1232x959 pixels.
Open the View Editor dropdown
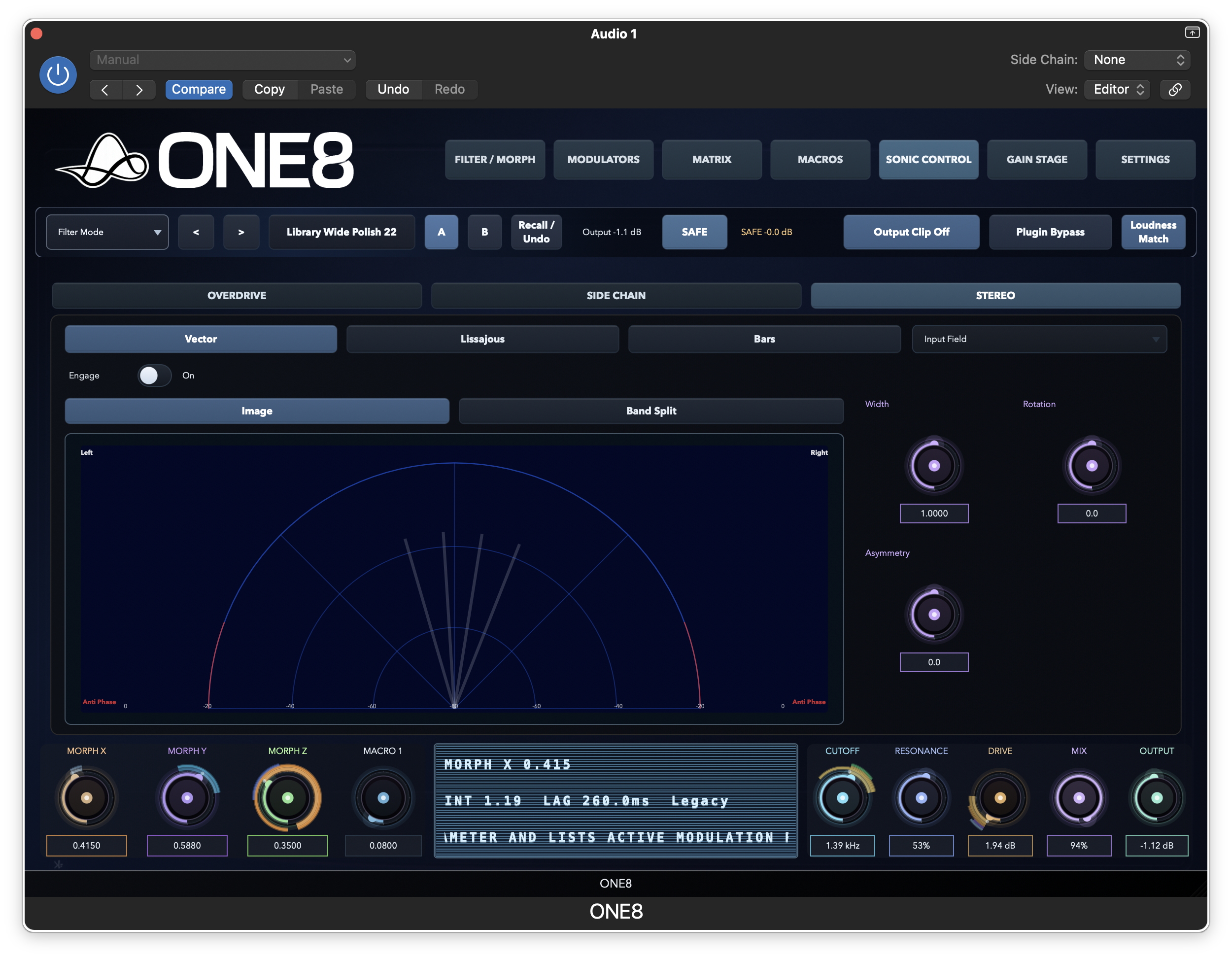1117,89
